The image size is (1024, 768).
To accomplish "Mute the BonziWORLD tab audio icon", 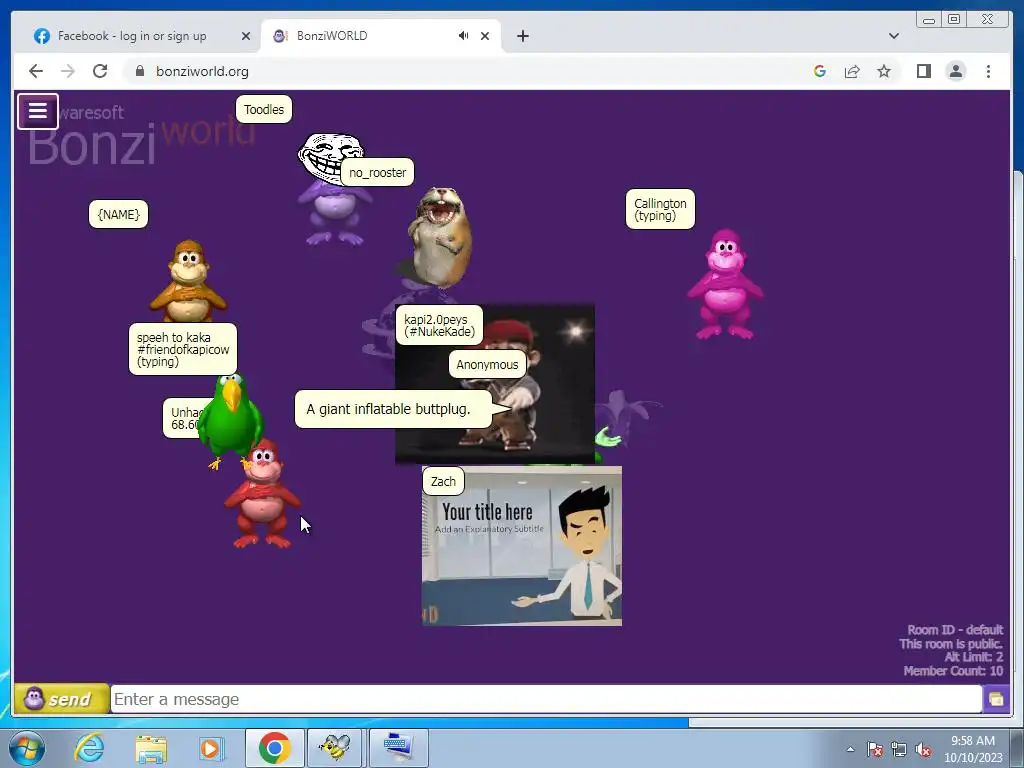I will [x=463, y=36].
